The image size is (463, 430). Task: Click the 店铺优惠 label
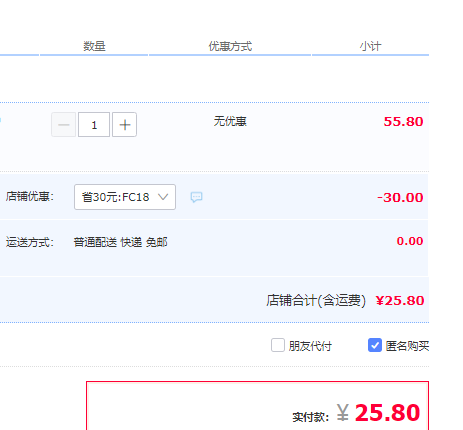(x=30, y=196)
